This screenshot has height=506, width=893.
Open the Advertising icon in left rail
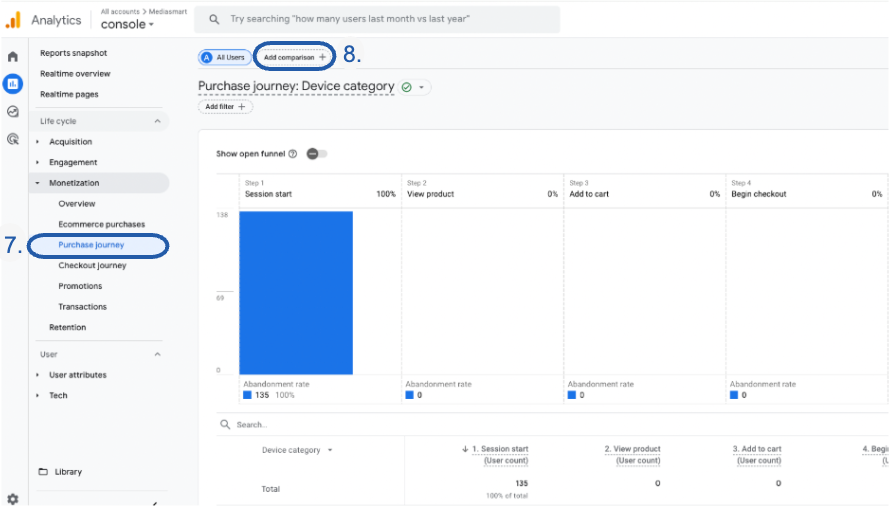point(13,140)
